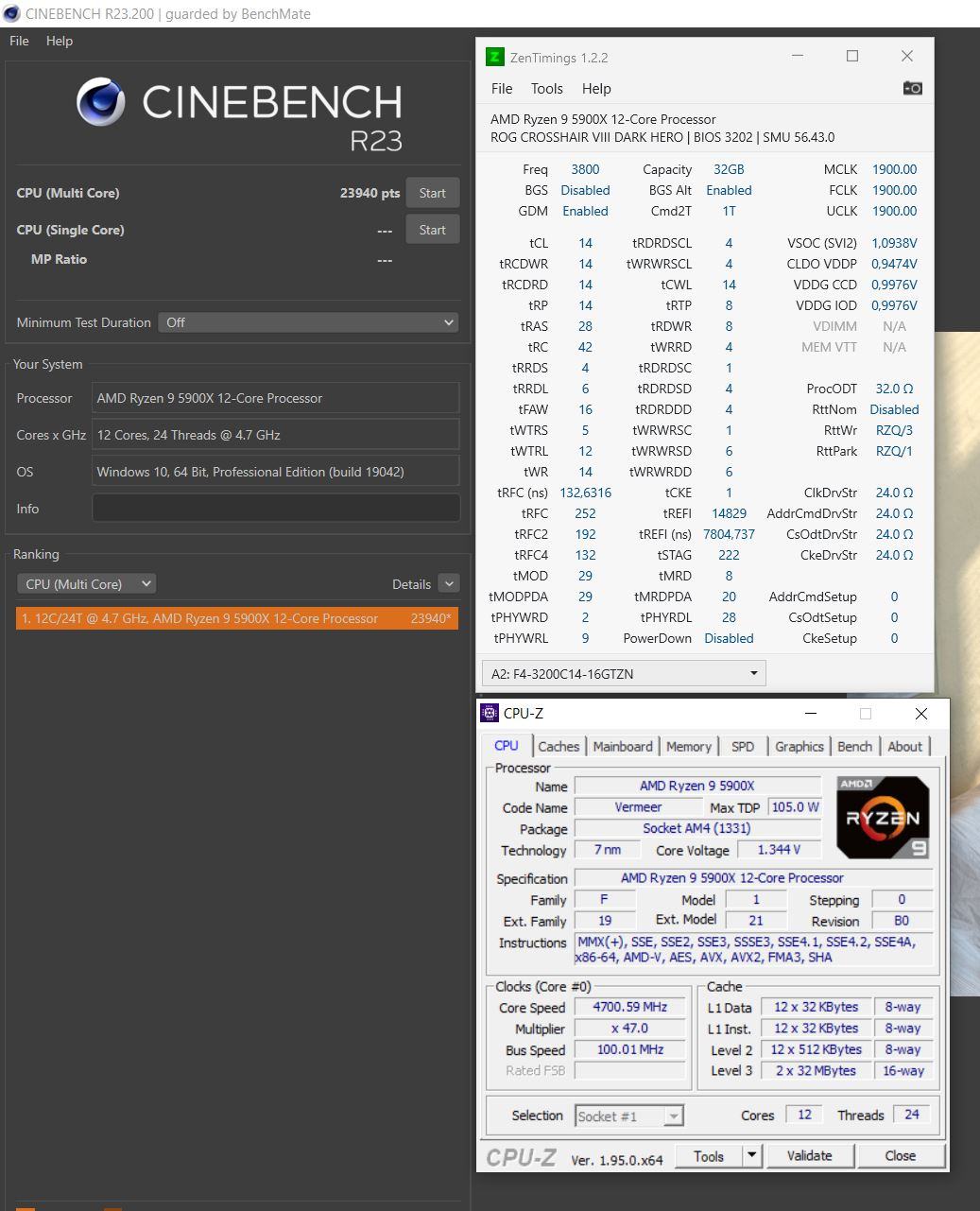Click the VSOC (SVI2) value 1,0938V
980x1211 pixels.
894,243
